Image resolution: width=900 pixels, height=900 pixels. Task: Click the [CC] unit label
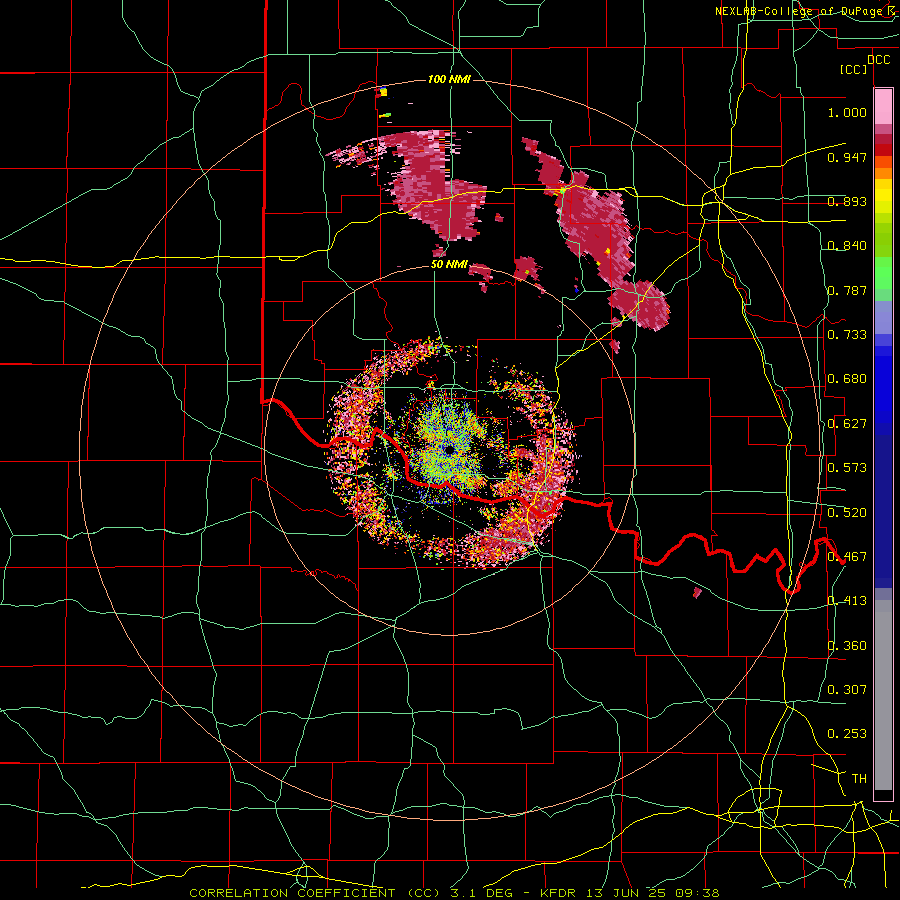854,69
